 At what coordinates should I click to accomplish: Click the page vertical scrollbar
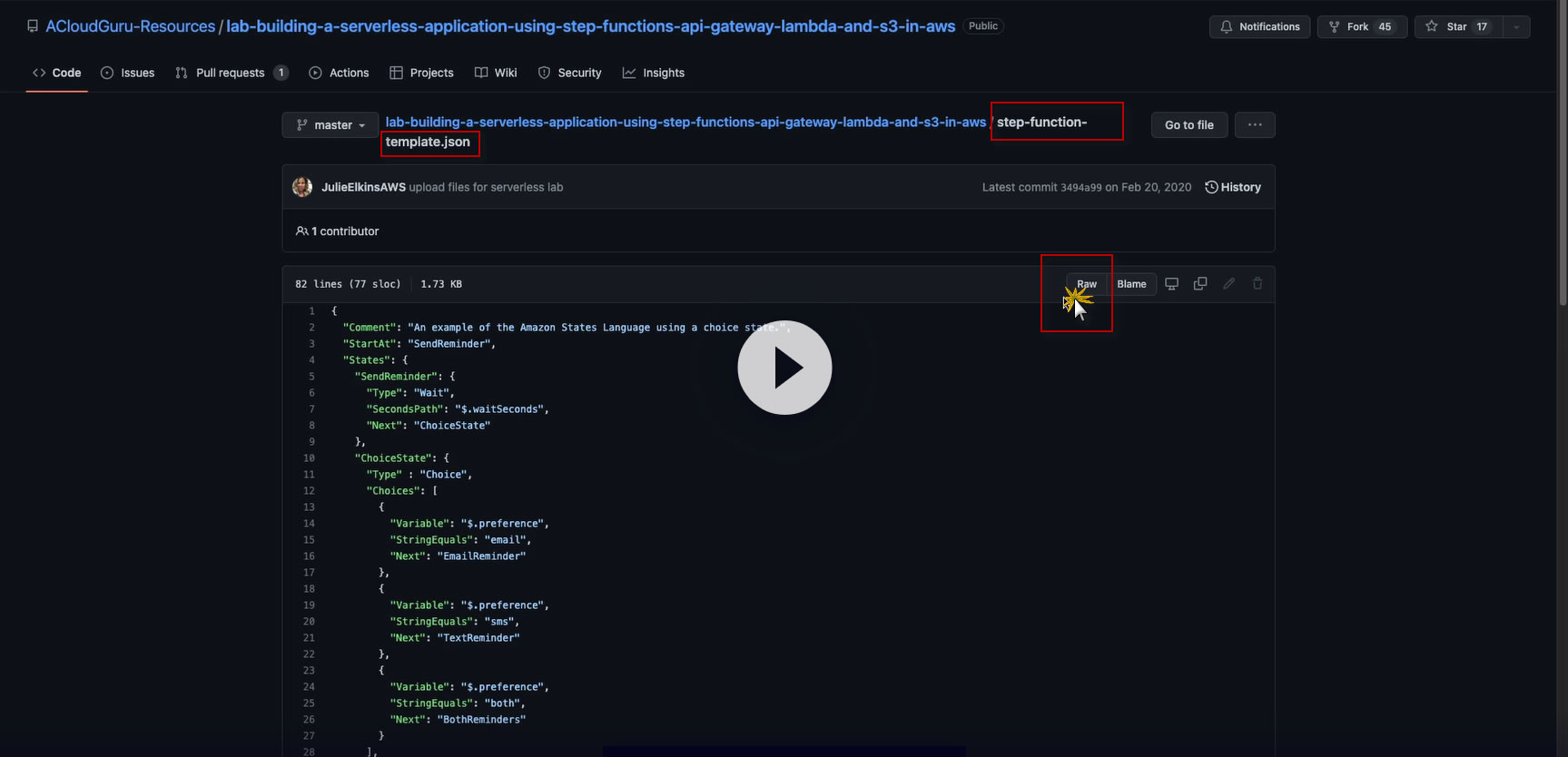[x=1562, y=154]
